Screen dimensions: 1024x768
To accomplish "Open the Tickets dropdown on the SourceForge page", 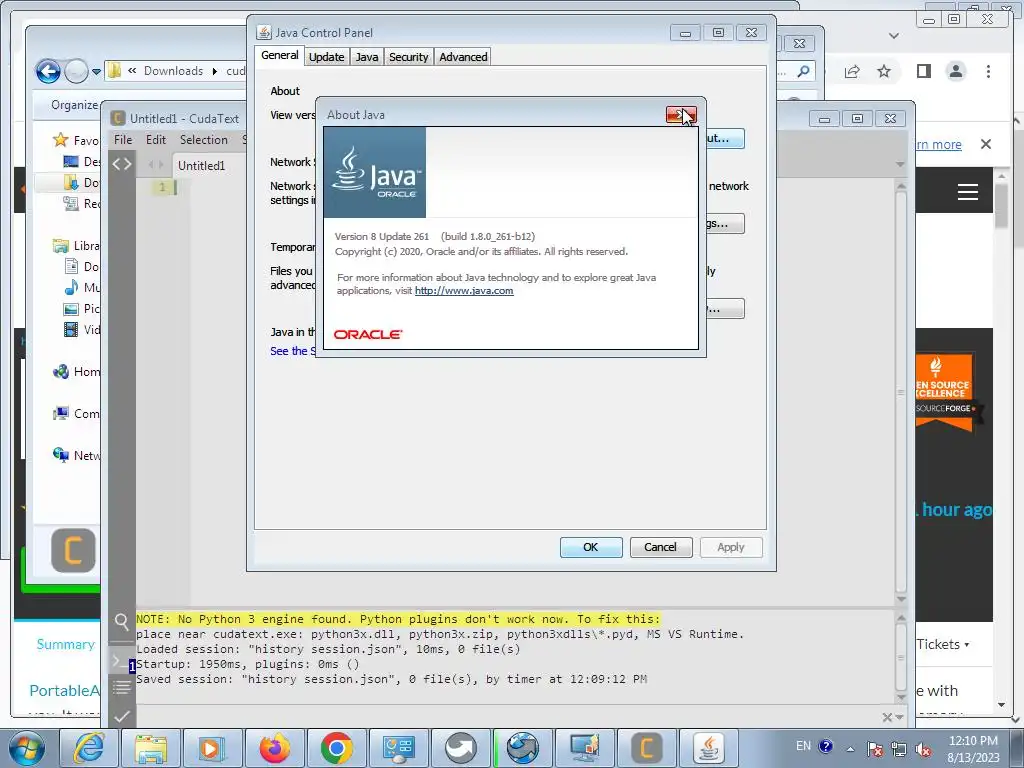I will (943, 645).
